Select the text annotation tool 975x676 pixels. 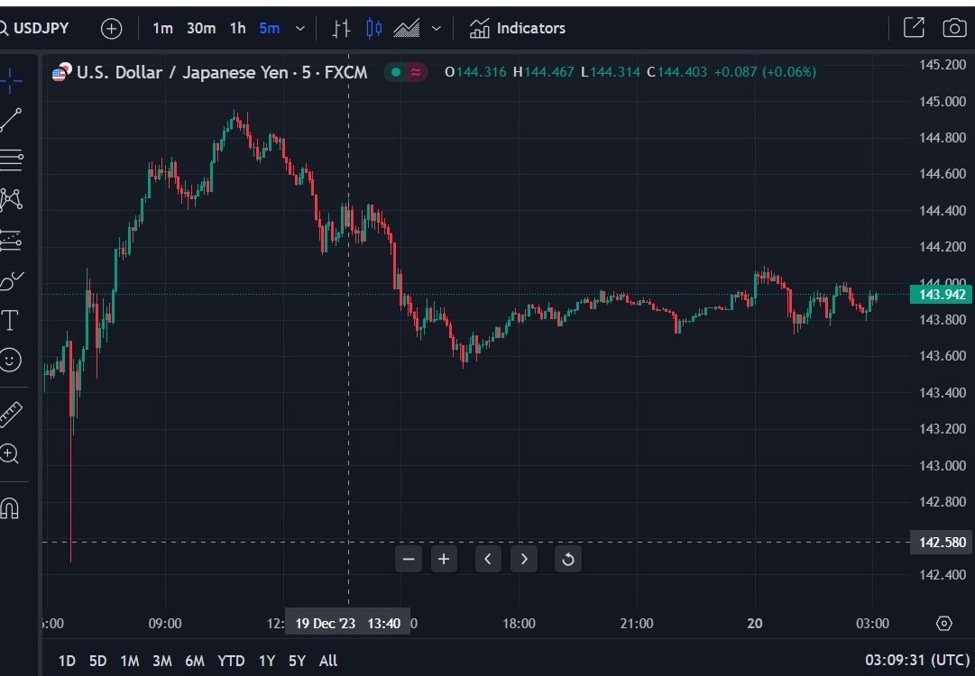pyautogui.click(x=11, y=320)
